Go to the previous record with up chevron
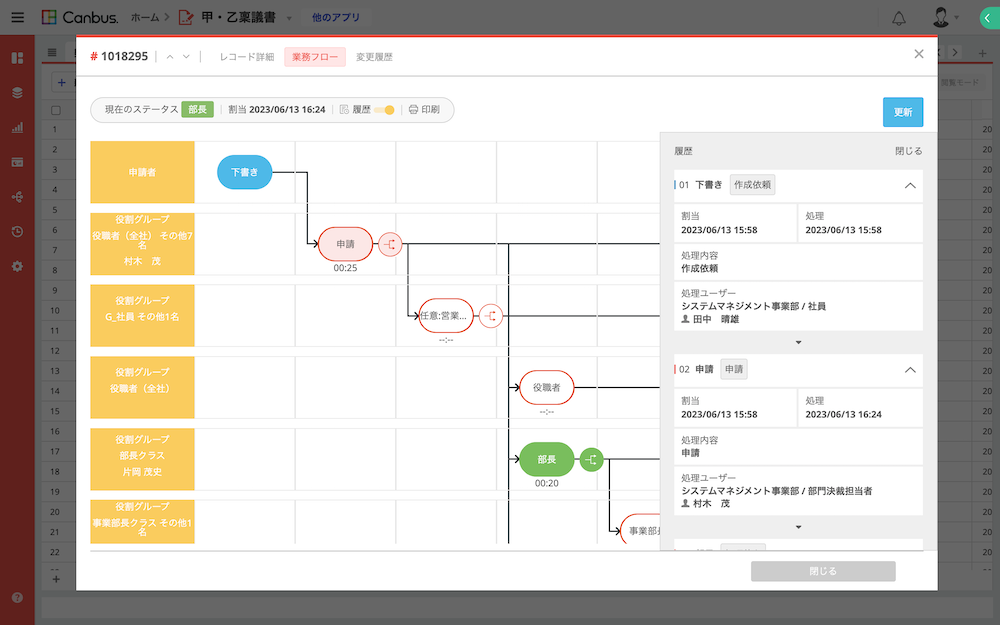 tap(170, 57)
